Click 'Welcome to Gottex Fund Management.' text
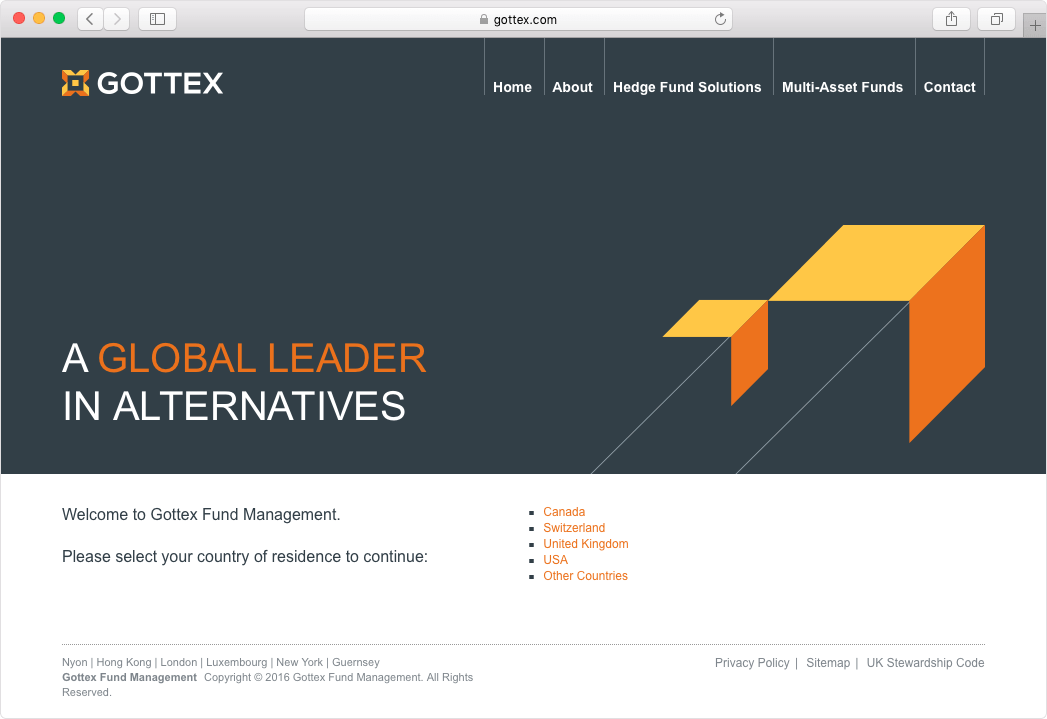1047x719 pixels. pyautogui.click(x=201, y=515)
